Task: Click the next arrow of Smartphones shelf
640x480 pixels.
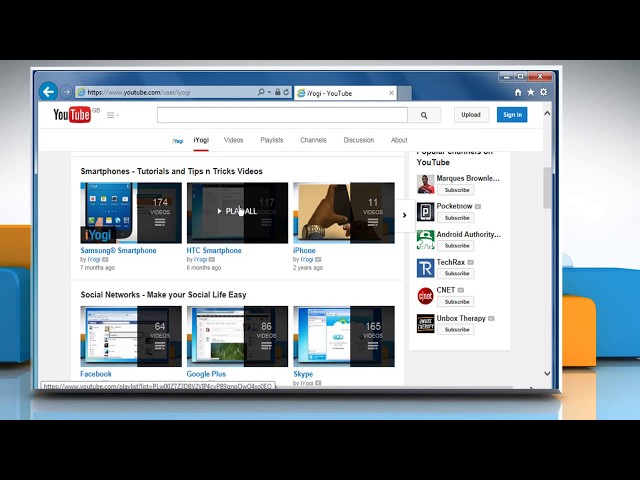Action: [x=405, y=216]
